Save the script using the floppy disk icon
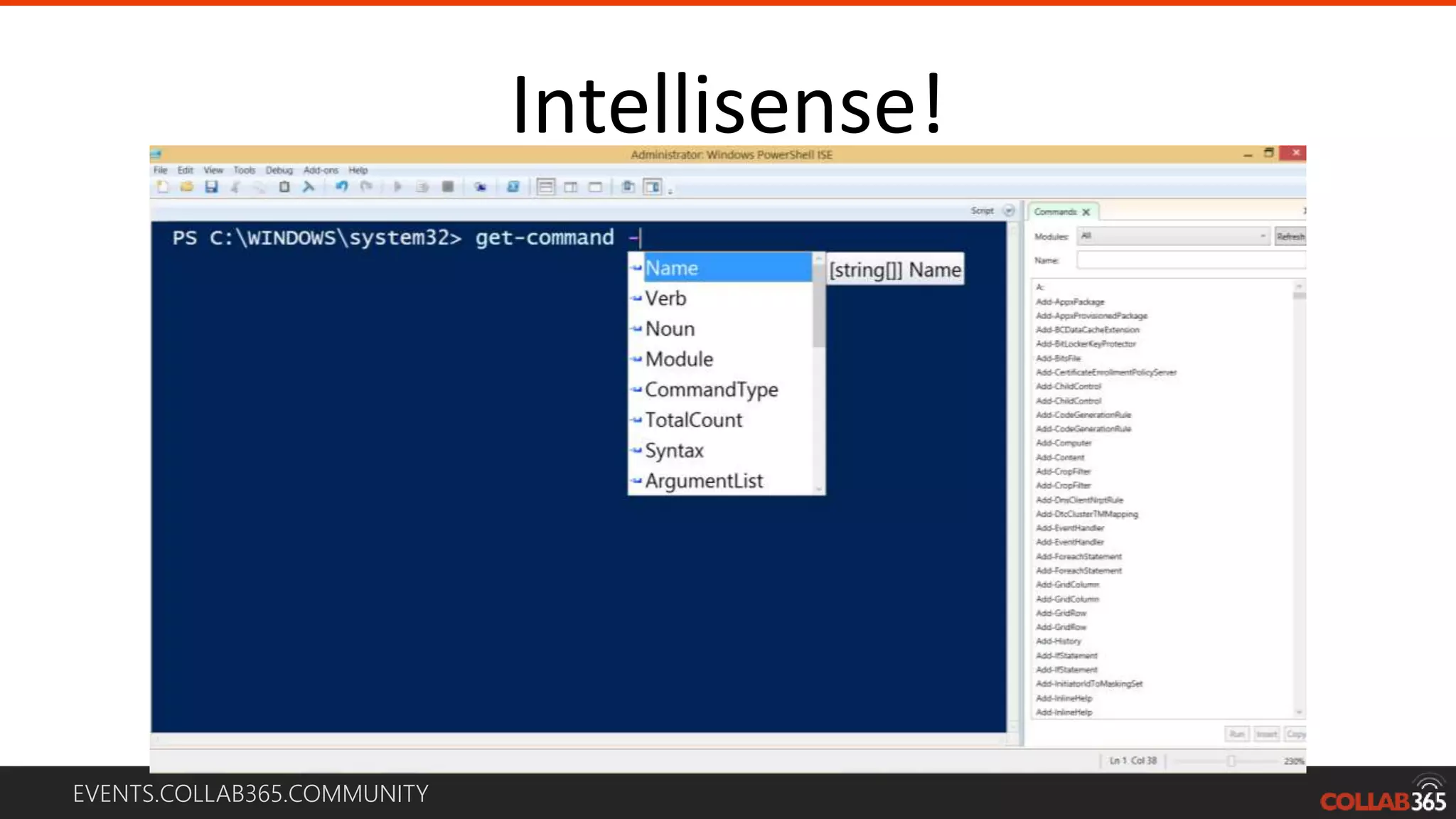 click(211, 187)
